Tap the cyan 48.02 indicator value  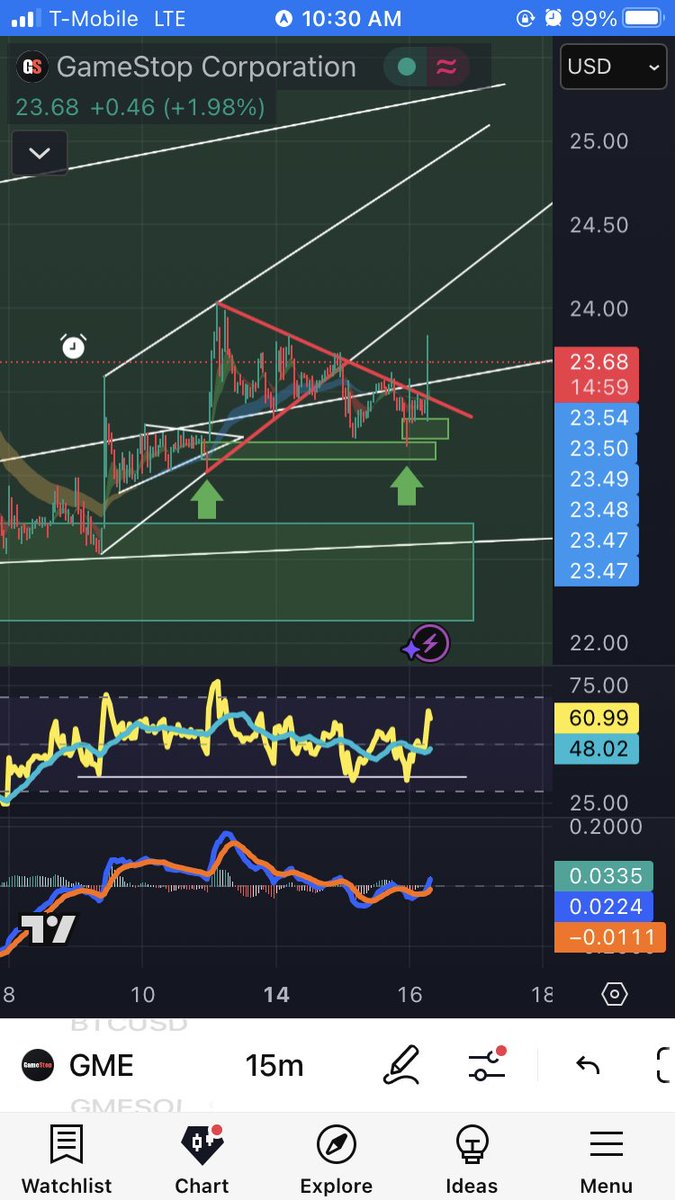[x=596, y=748]
